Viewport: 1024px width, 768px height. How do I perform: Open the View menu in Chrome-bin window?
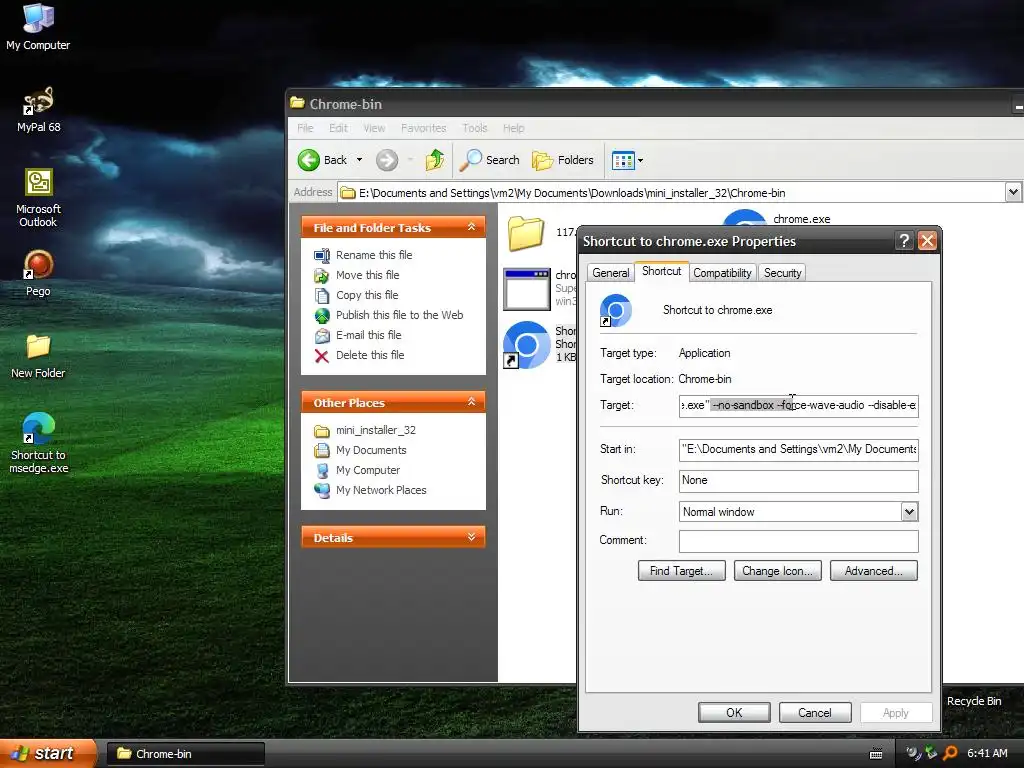click(374, 128)
